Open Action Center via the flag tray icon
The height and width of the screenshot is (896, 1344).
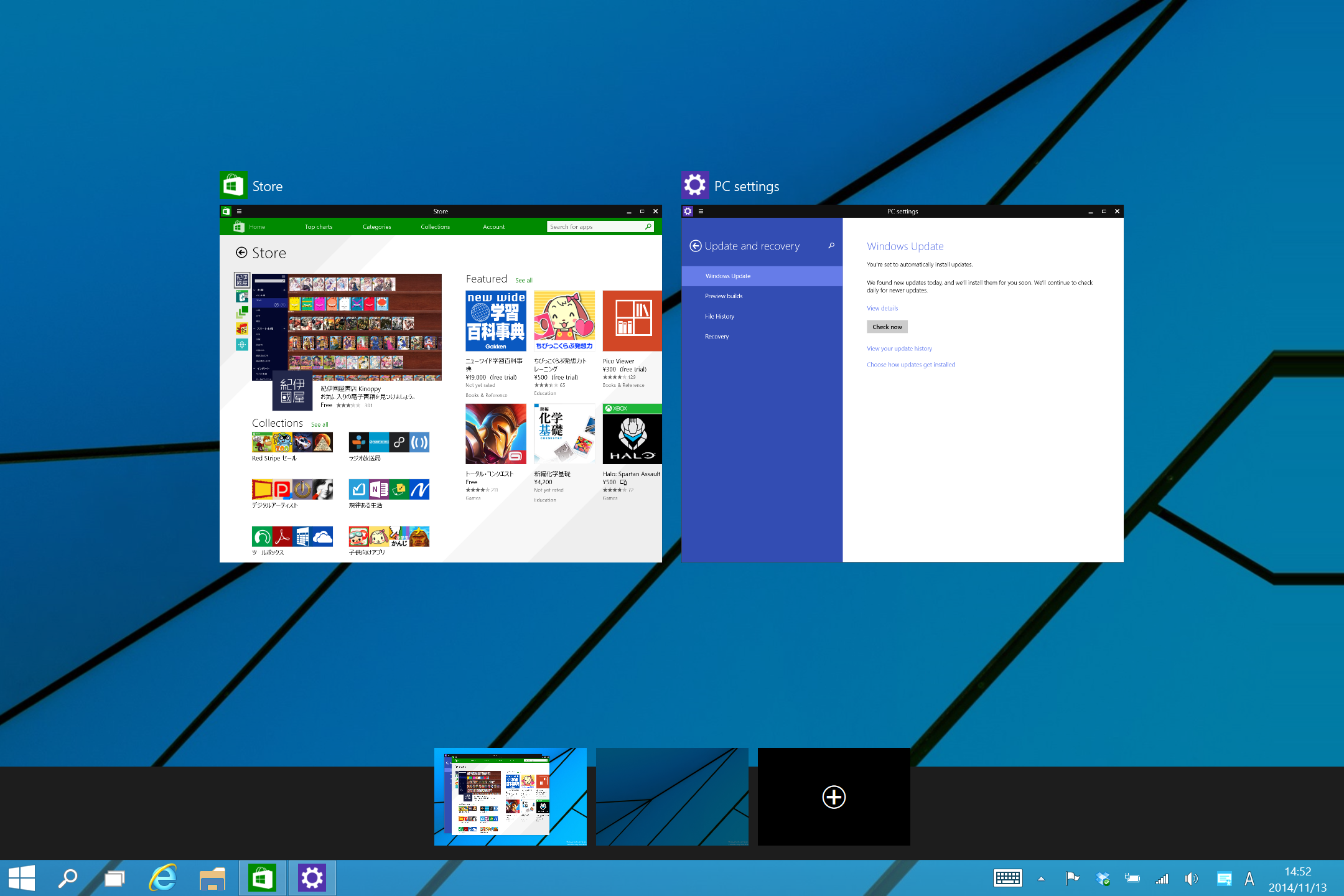coord(1073,879)
